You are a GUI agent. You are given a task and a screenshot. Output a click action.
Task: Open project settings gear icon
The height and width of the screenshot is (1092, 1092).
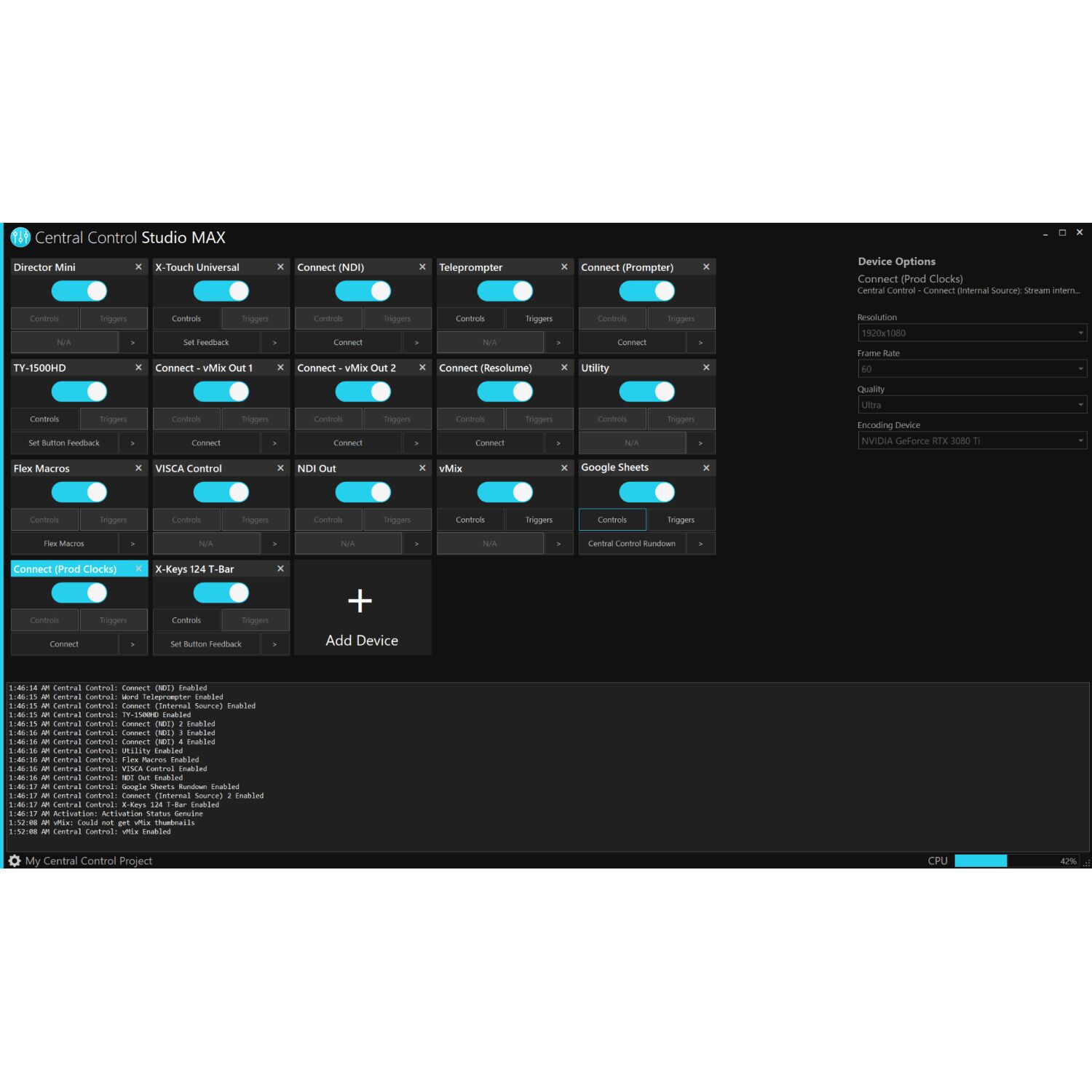tap(14, 860)
